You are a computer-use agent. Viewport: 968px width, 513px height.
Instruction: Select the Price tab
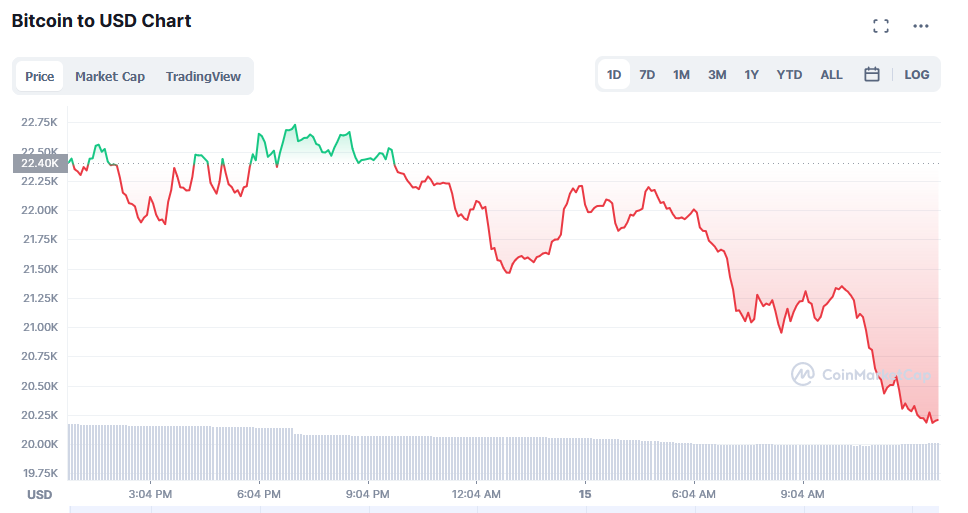pyautogui.click(x=40, y=76)
